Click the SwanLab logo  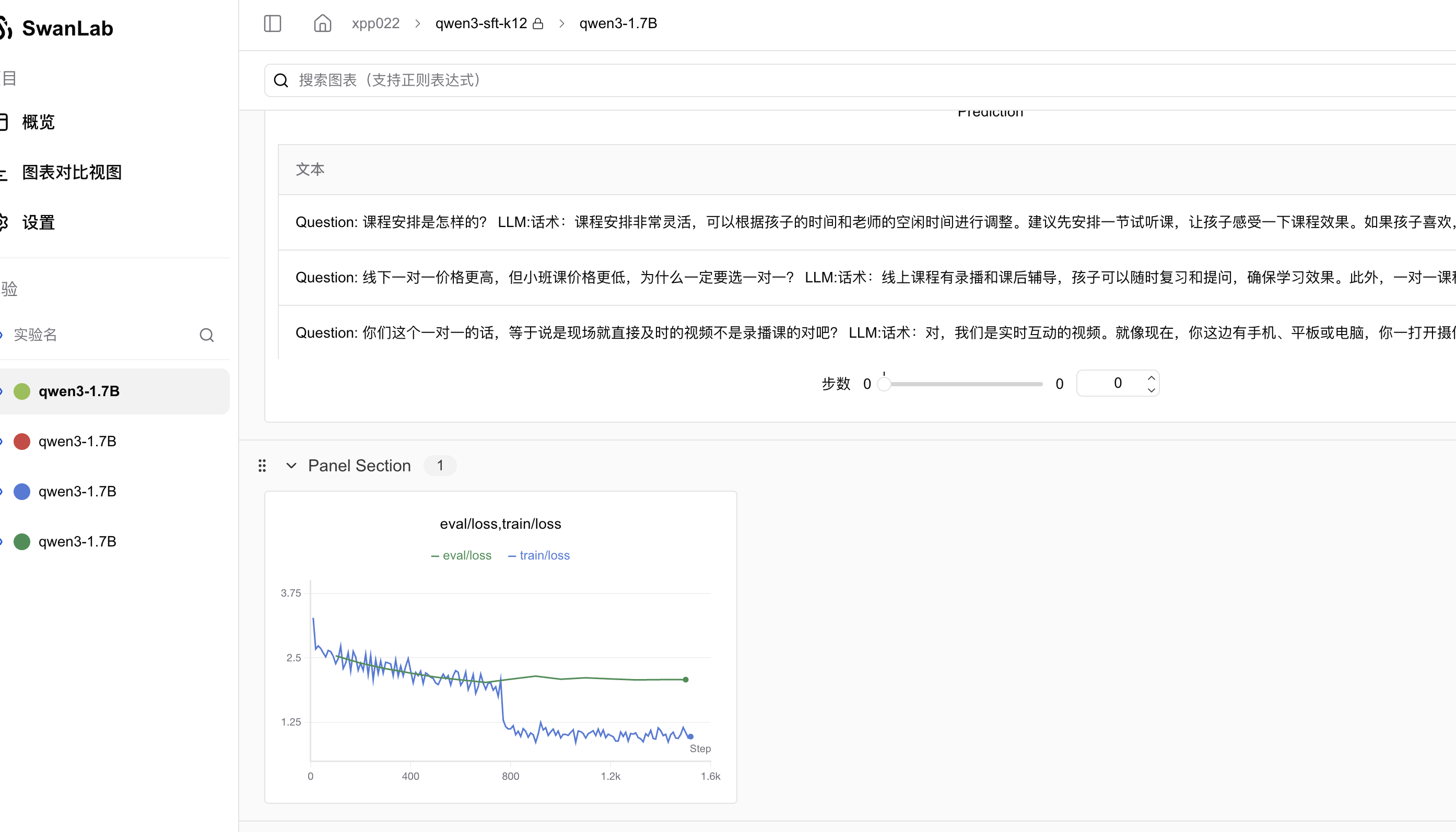coord(57,28)
